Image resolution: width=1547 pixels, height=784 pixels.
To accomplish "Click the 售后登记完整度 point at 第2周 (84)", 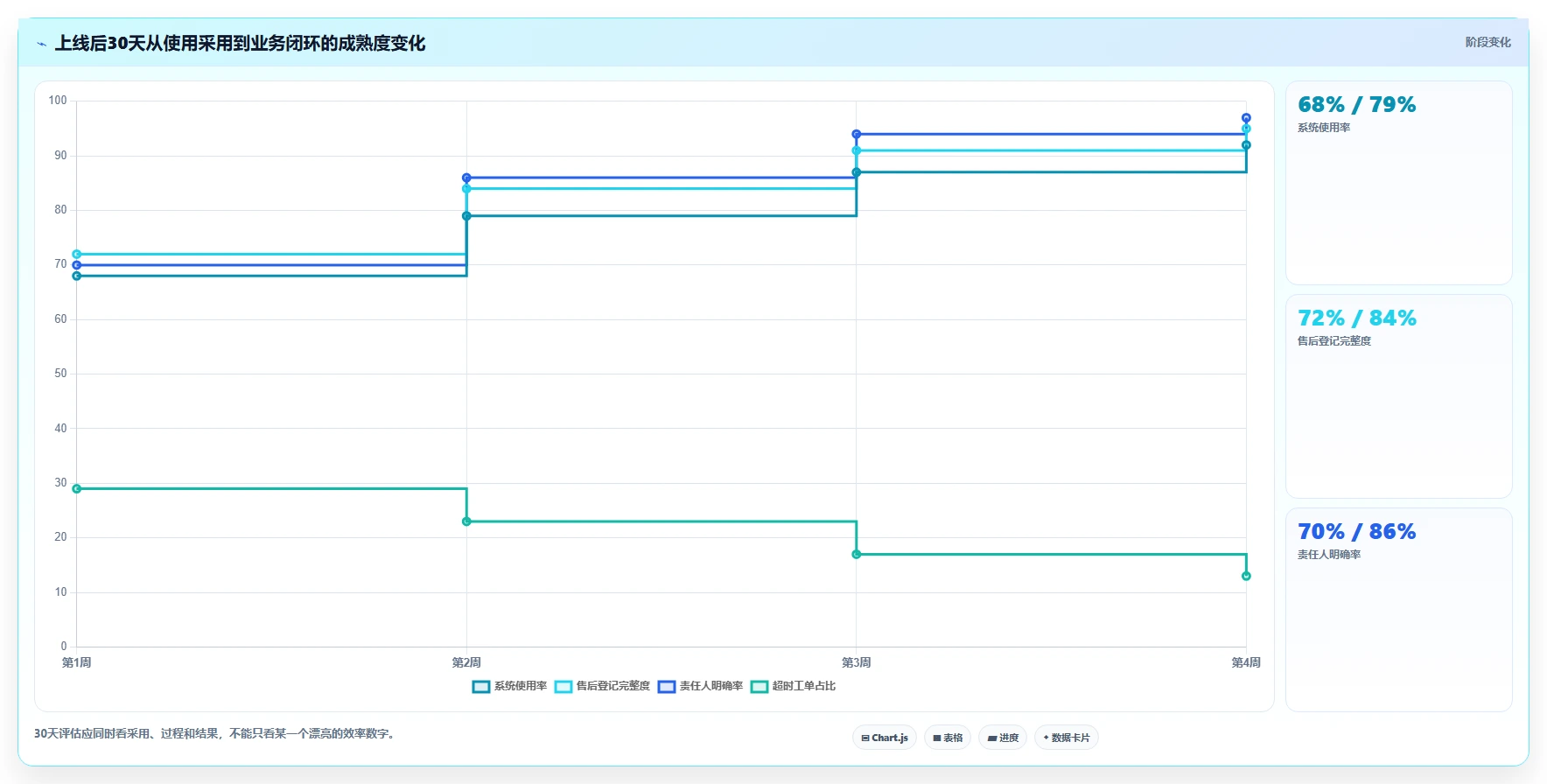I will 466,189.
